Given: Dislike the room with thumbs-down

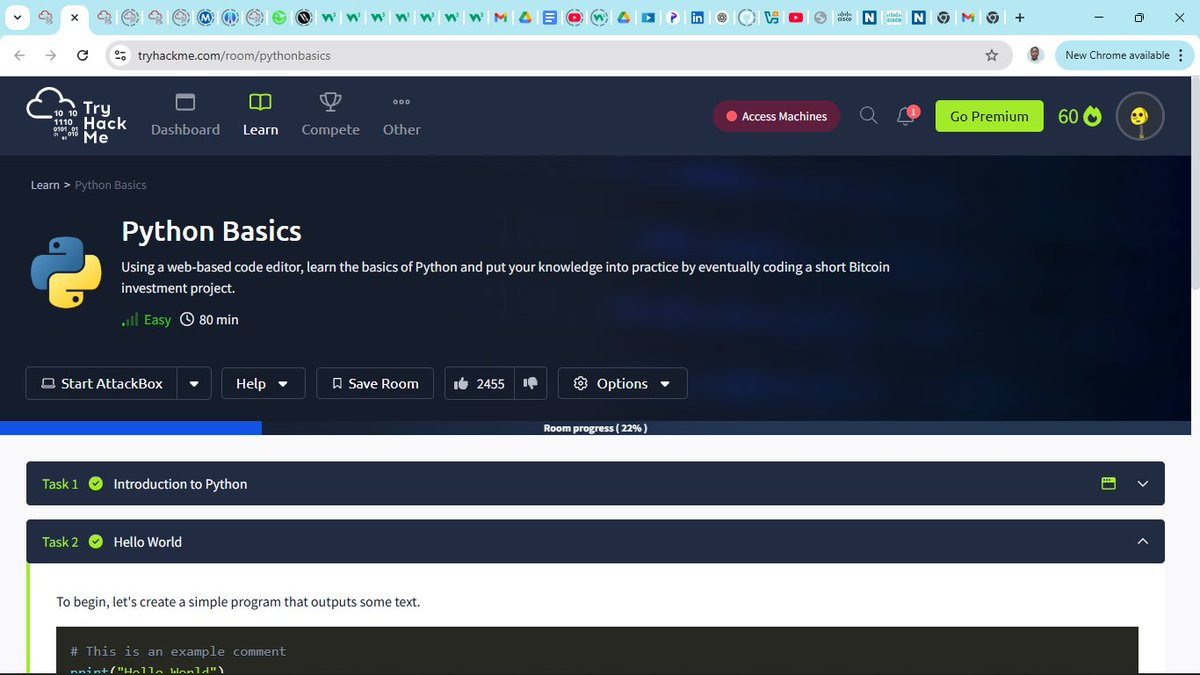Looking at the screenshot, I should coord(531,384).
